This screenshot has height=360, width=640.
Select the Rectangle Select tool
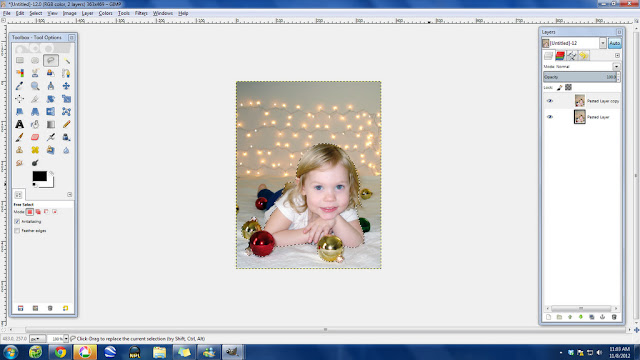pyautogui.click(x=20, y=60)
